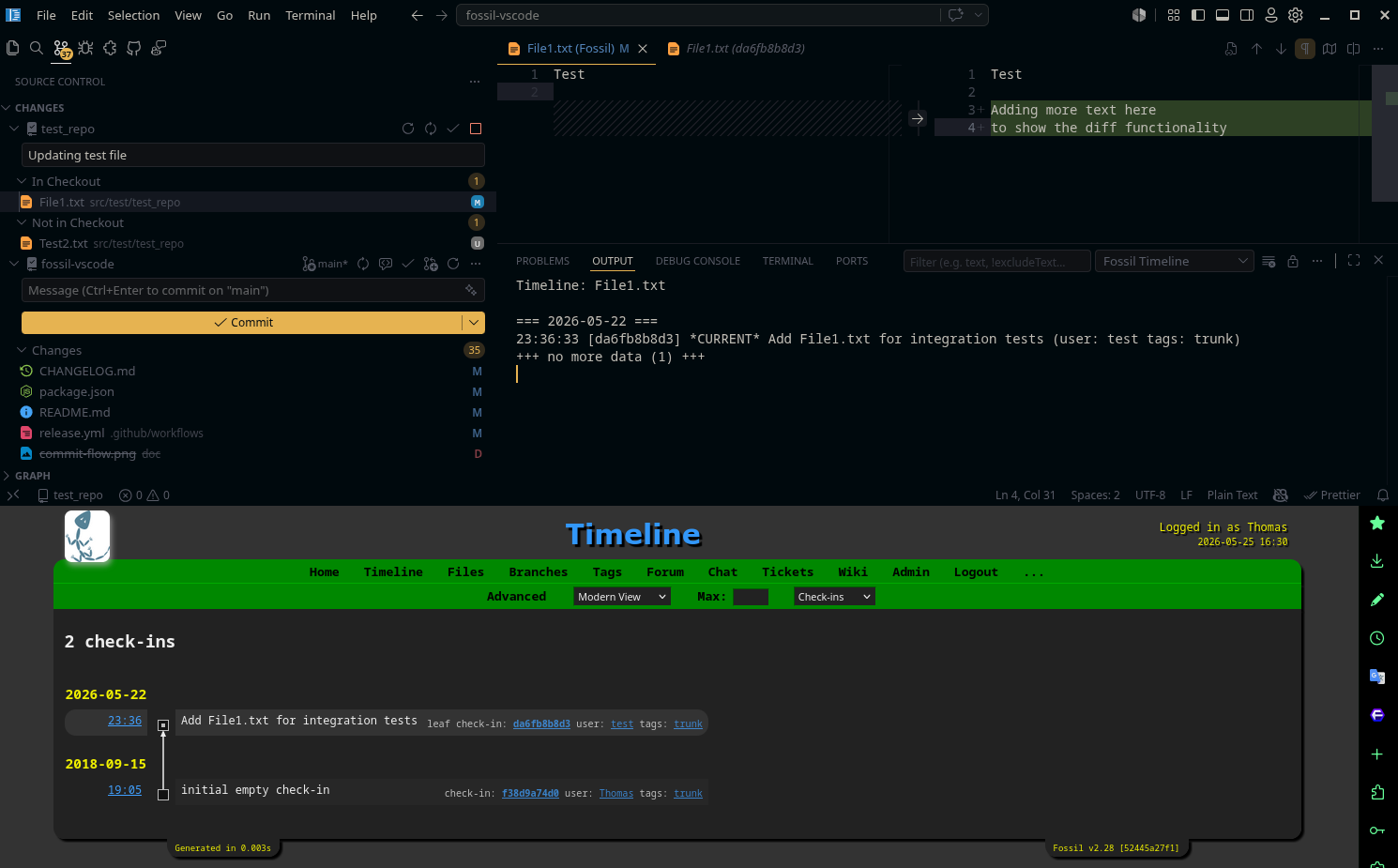
Task: Go to next change in diff editor
Action: coord(1281,49)
